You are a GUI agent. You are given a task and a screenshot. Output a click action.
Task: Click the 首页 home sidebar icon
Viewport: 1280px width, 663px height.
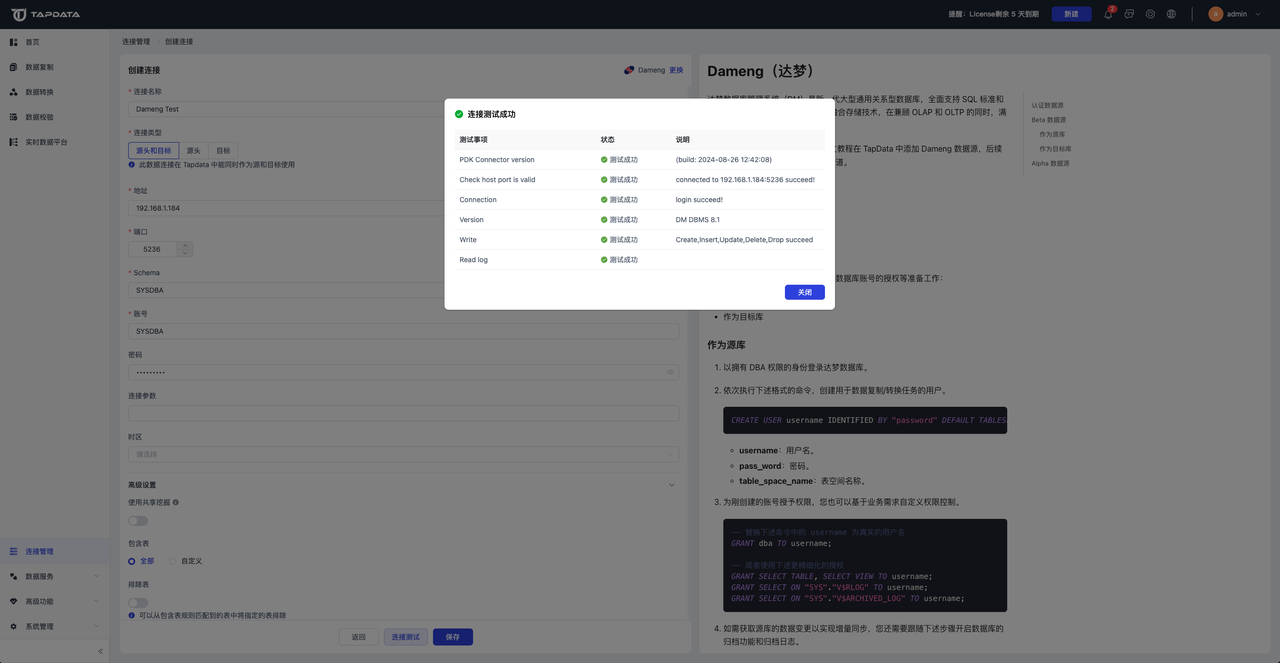click(x=13, y=42)
